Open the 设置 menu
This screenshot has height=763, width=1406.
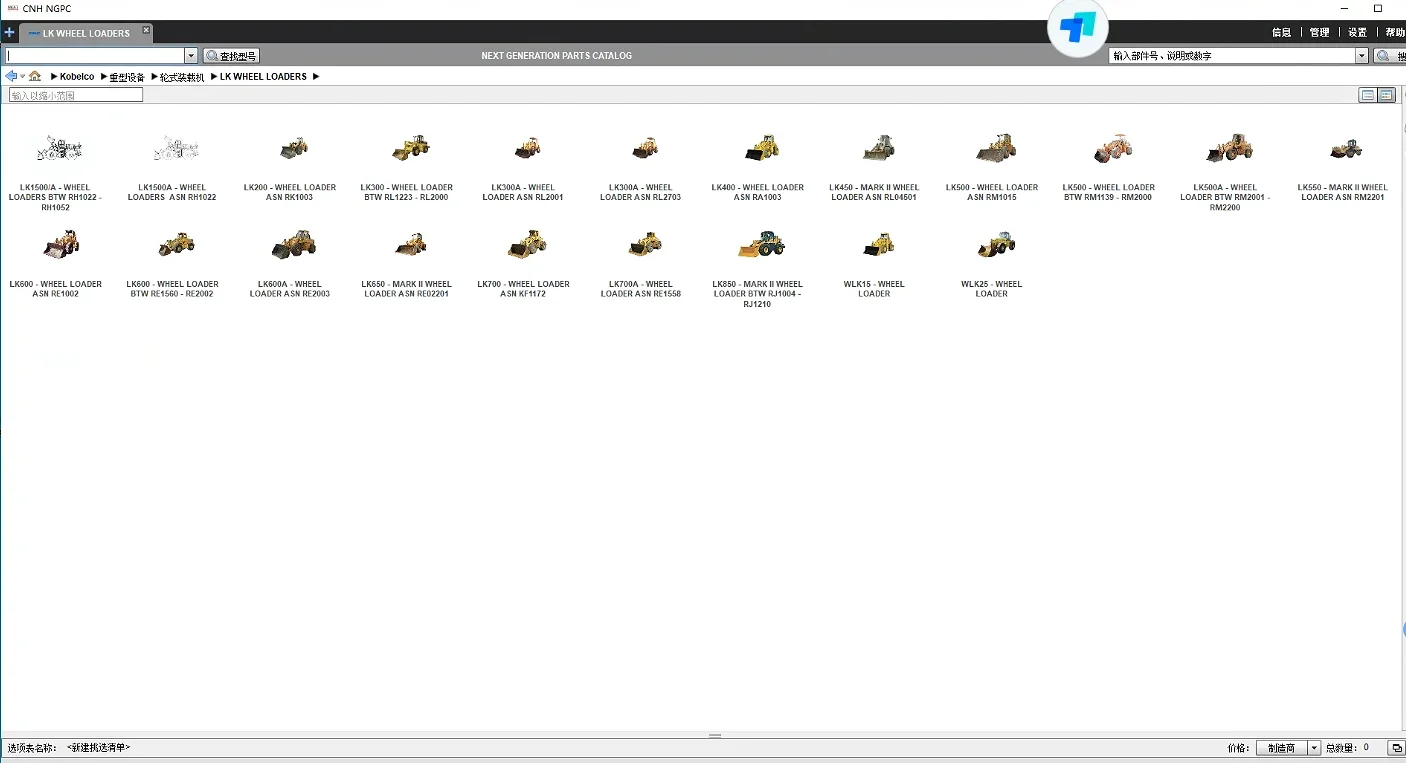(1357, 33)
